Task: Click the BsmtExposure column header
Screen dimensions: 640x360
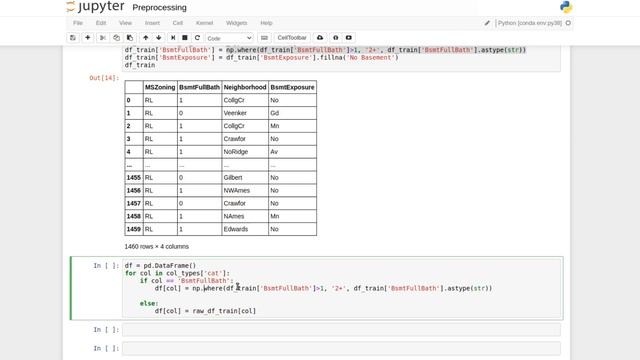Action: pos(292,87)
